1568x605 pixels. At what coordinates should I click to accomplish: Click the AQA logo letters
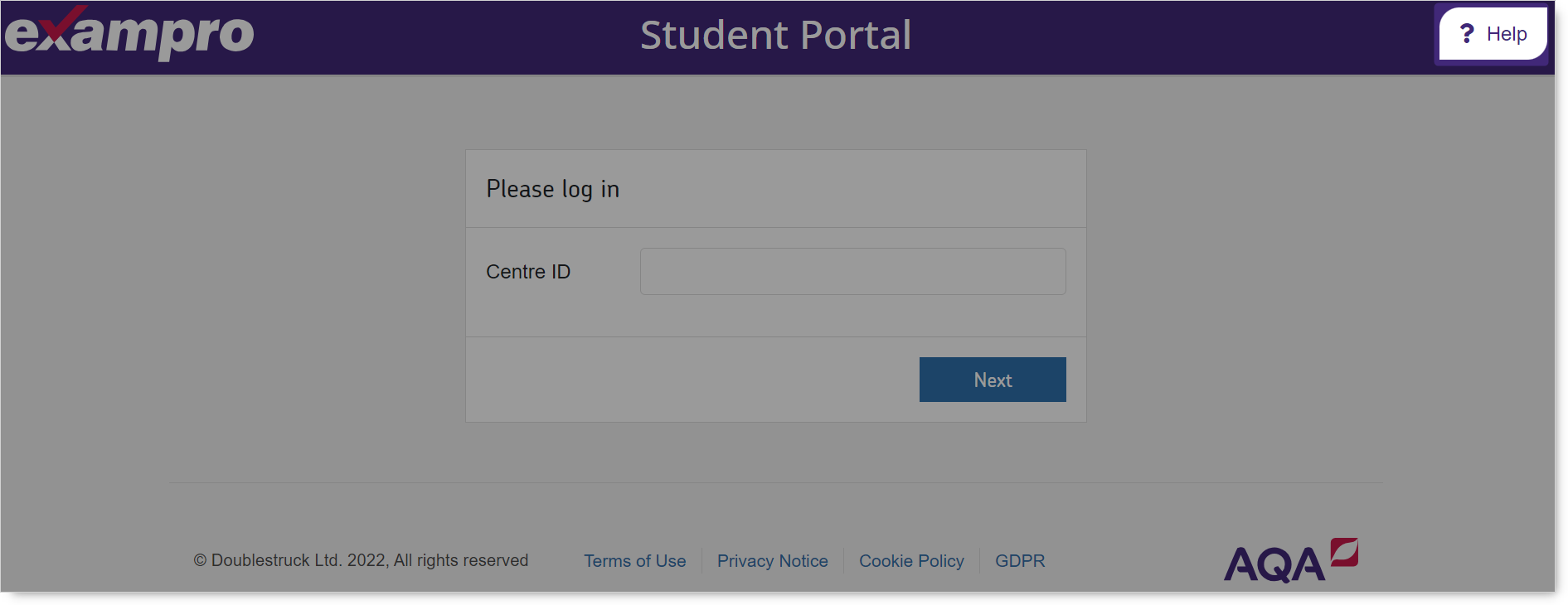click(x=1274, y=564)
